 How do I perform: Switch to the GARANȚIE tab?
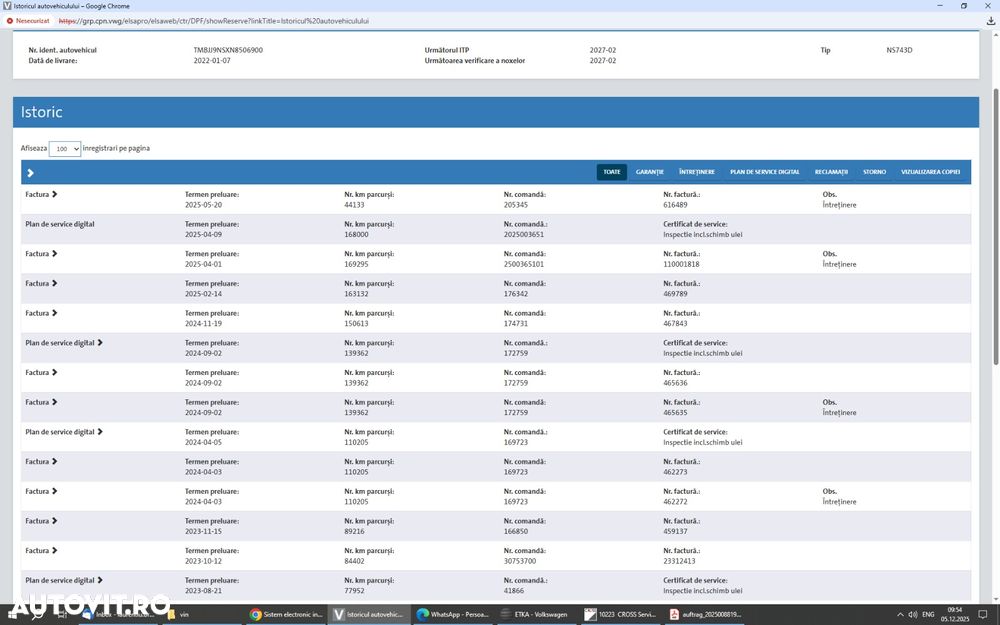point(649,172)
